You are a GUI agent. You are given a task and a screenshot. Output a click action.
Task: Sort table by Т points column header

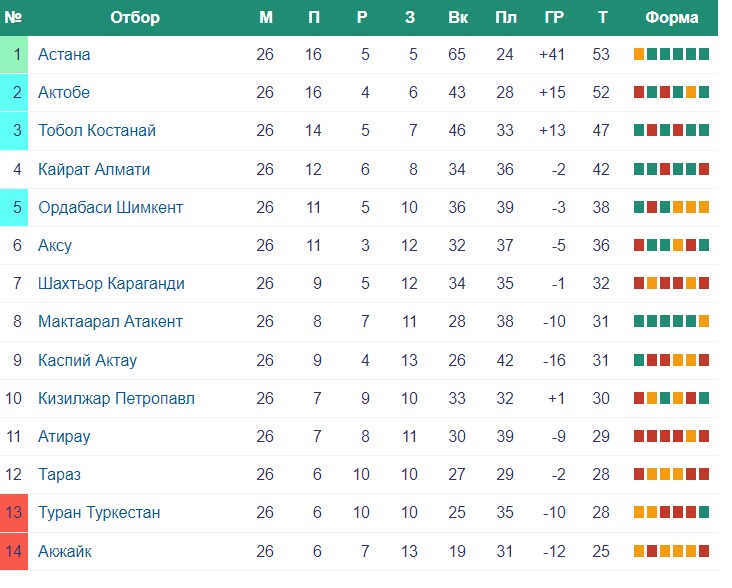tap(603, 17)
